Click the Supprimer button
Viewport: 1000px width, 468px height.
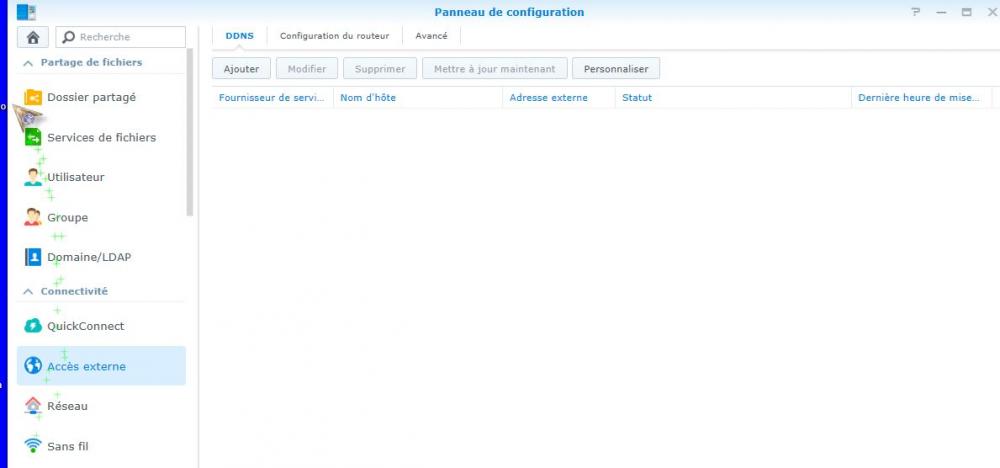379,69
